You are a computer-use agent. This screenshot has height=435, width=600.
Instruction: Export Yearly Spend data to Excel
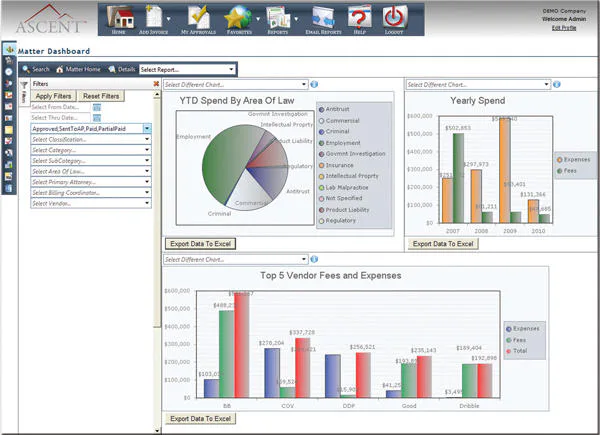(x=443, y=244)
